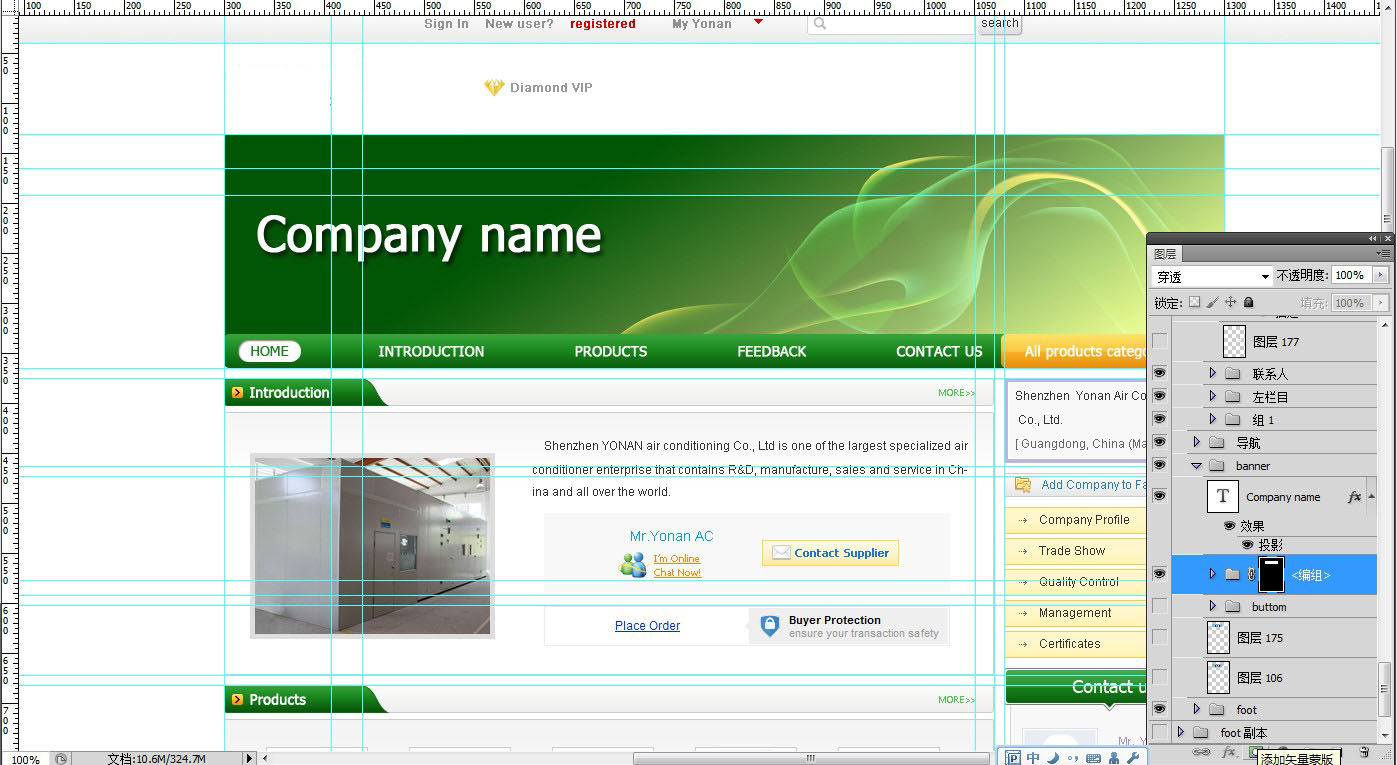Select the buttom layer group
The height and width of the screenshot is (765, 1397).
click(1269, 607)
